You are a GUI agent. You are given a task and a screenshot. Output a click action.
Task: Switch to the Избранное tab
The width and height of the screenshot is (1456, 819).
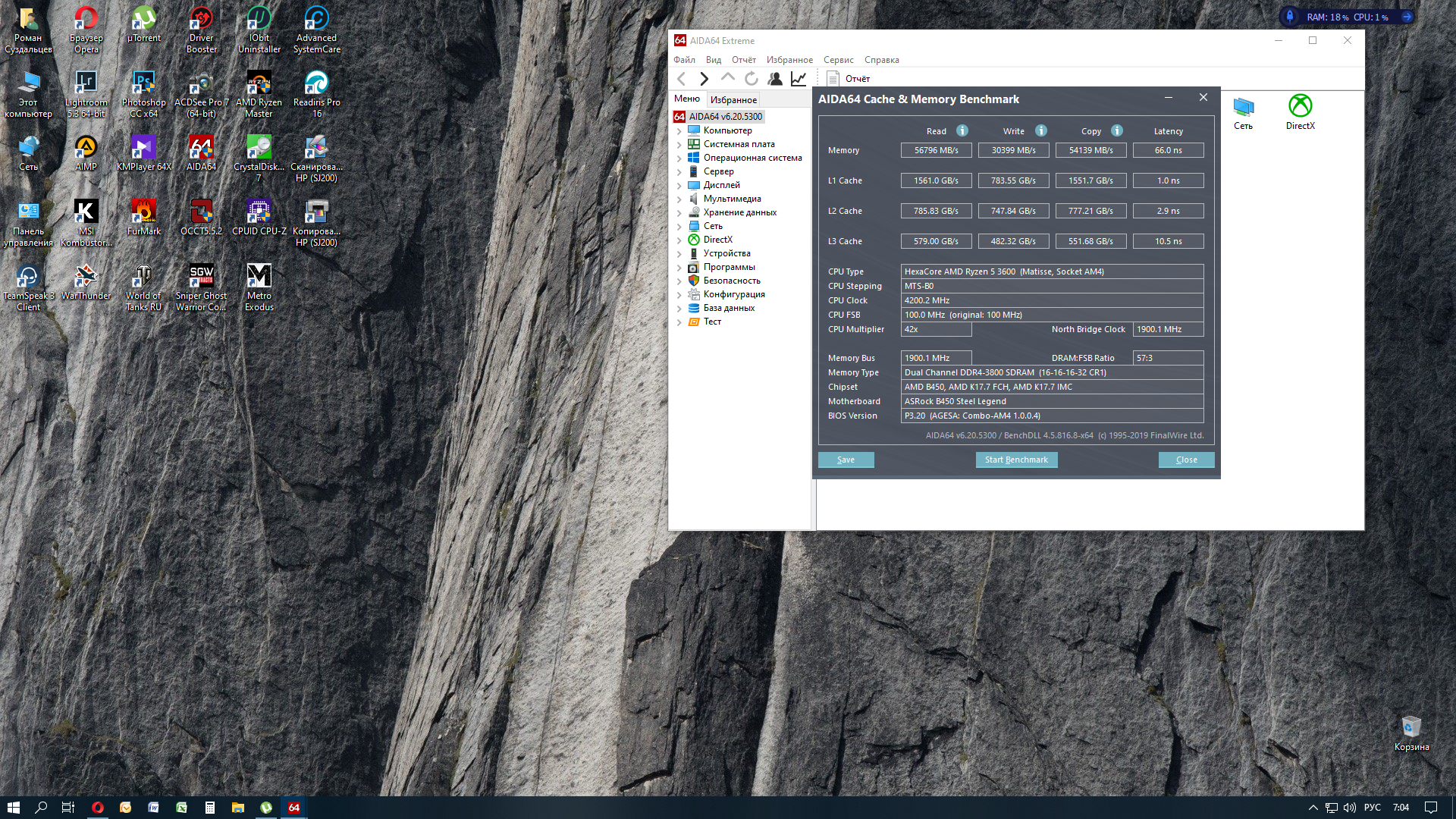pos(733,99)
